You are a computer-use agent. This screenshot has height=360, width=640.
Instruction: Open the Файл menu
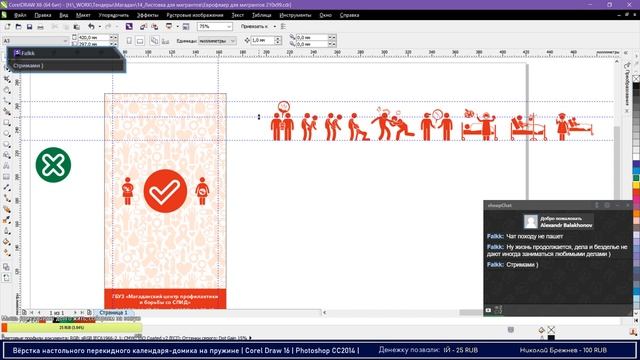coord(20,15)
